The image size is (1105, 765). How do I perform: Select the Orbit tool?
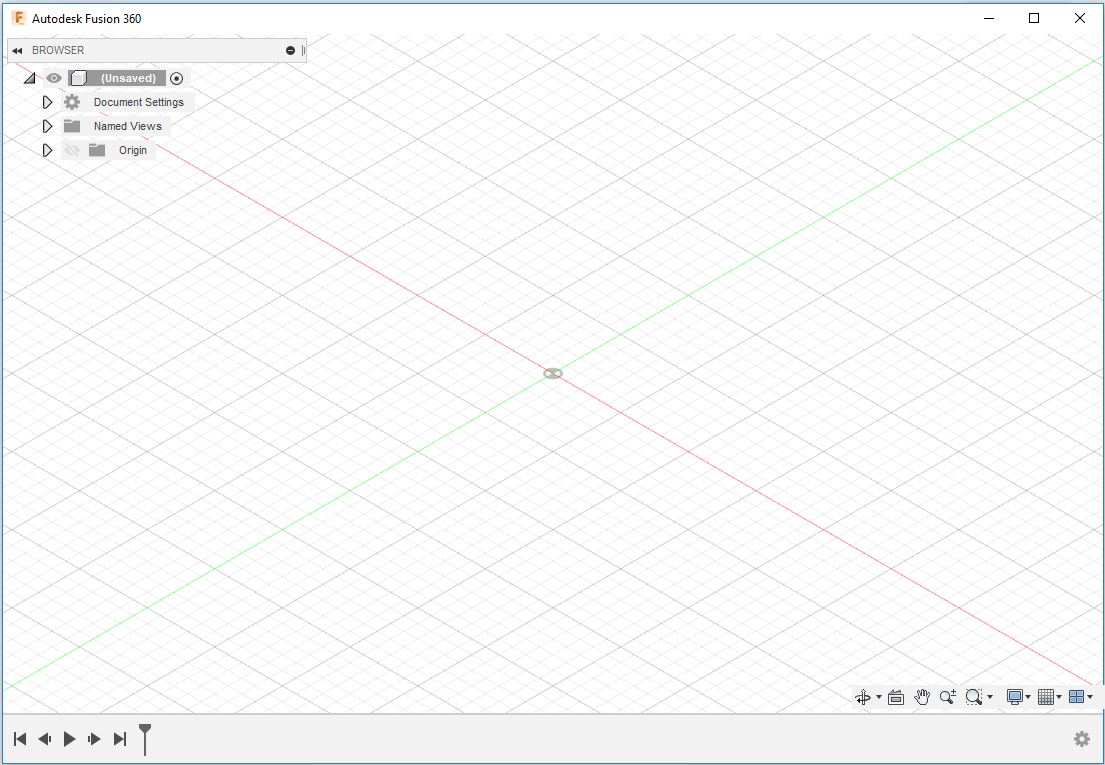coord(864,697)
